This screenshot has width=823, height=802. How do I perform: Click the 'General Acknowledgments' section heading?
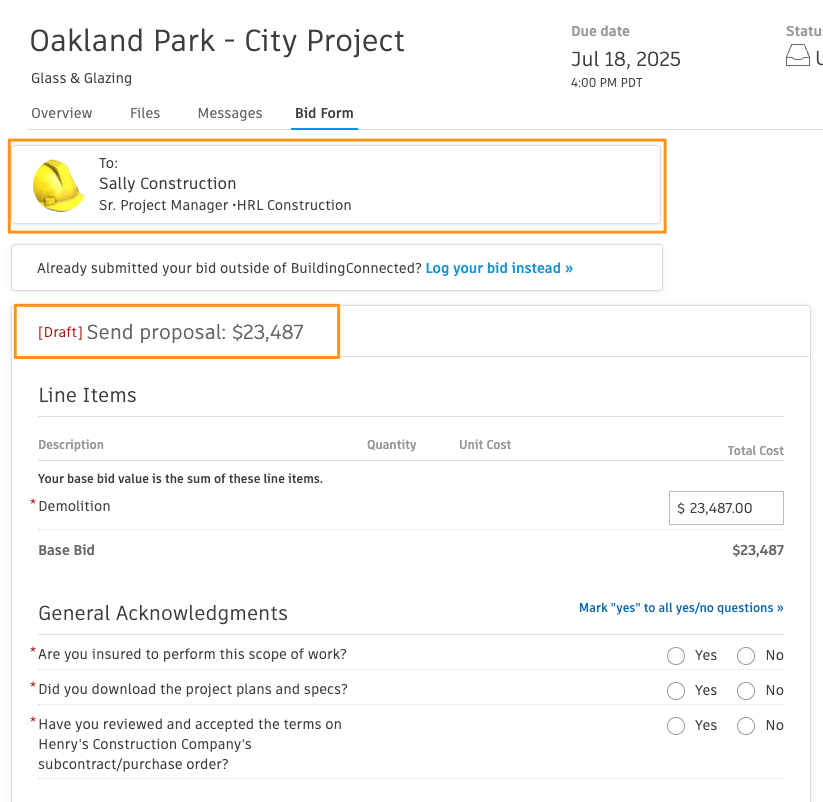click(x=163, y=613)
